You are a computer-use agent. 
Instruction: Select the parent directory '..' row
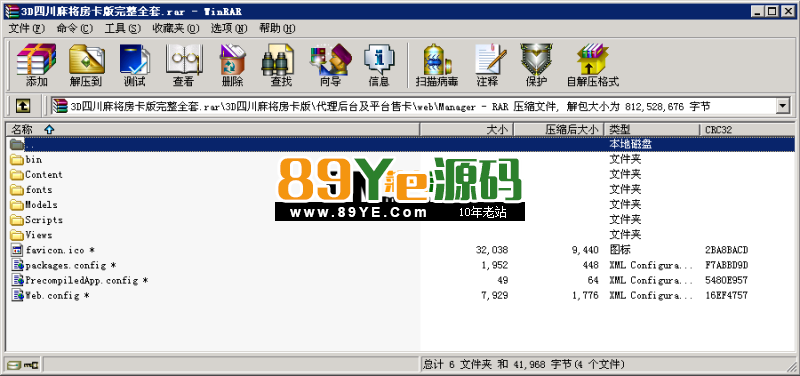pos(401,144)
